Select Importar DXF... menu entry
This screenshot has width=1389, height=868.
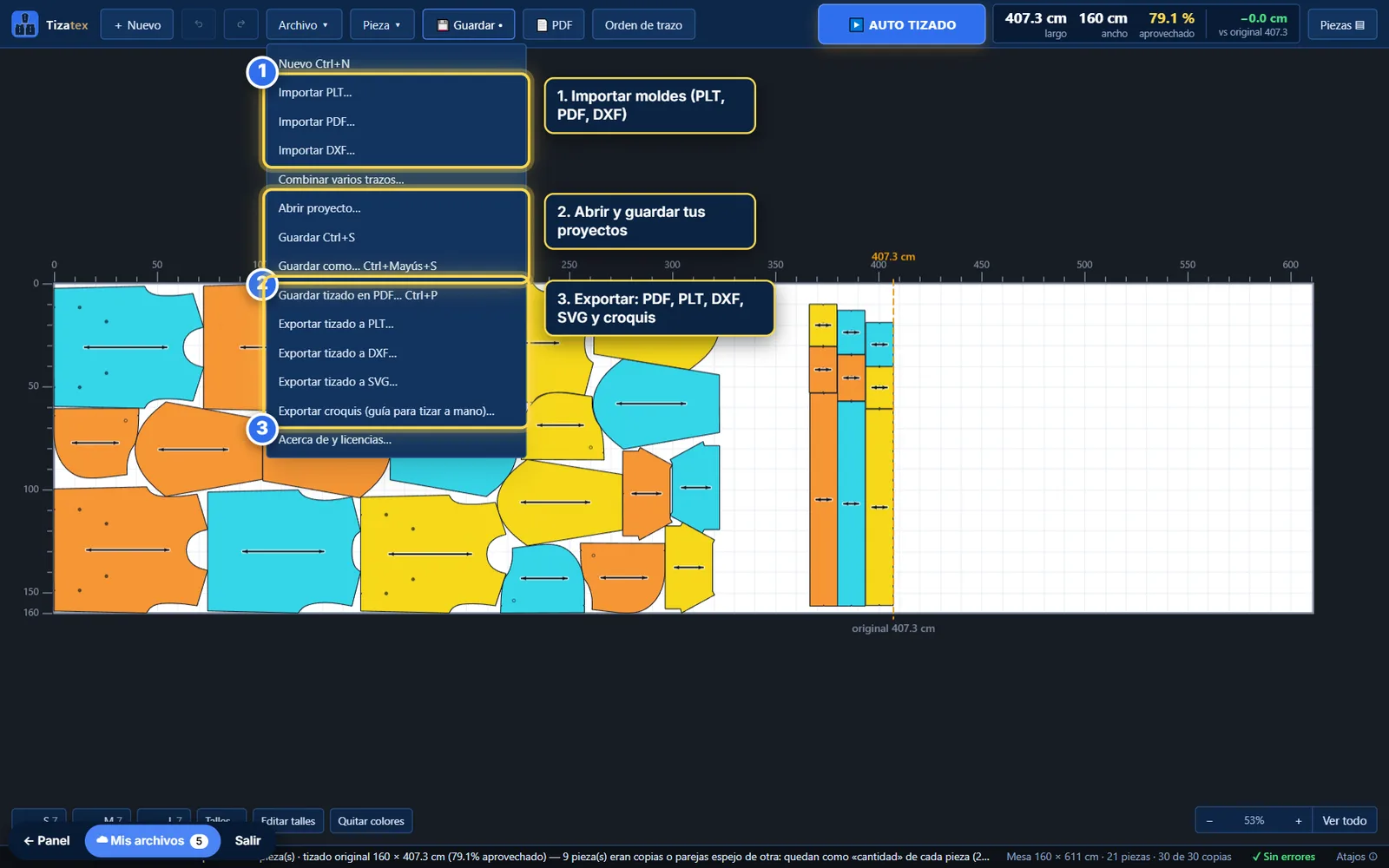point(396,150)
